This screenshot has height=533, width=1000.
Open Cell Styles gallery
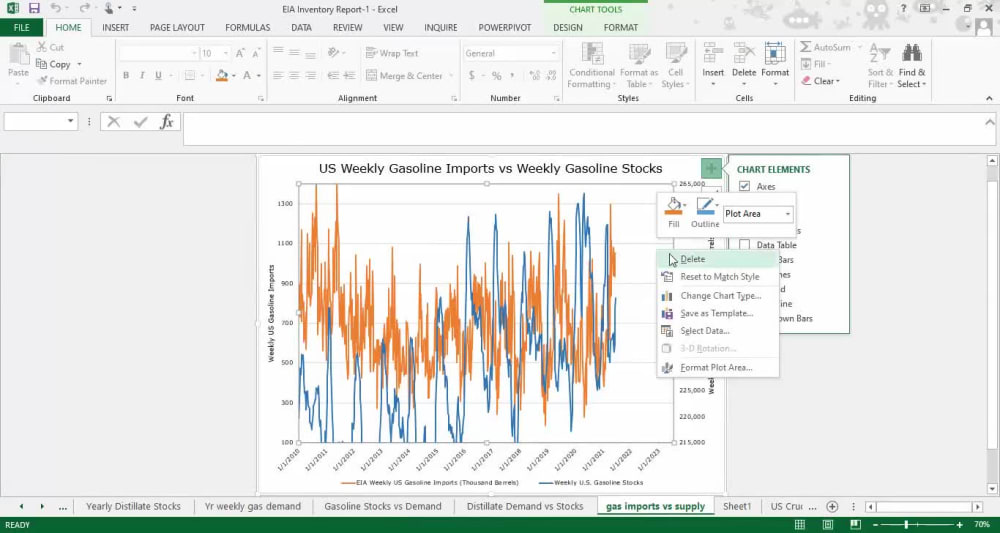click(x=675, y=66)
